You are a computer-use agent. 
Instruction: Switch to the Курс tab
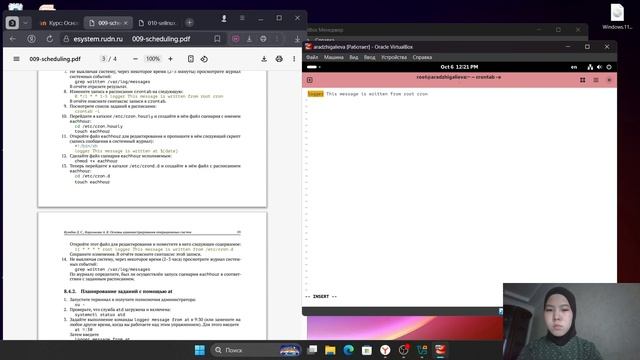(58, 23)
